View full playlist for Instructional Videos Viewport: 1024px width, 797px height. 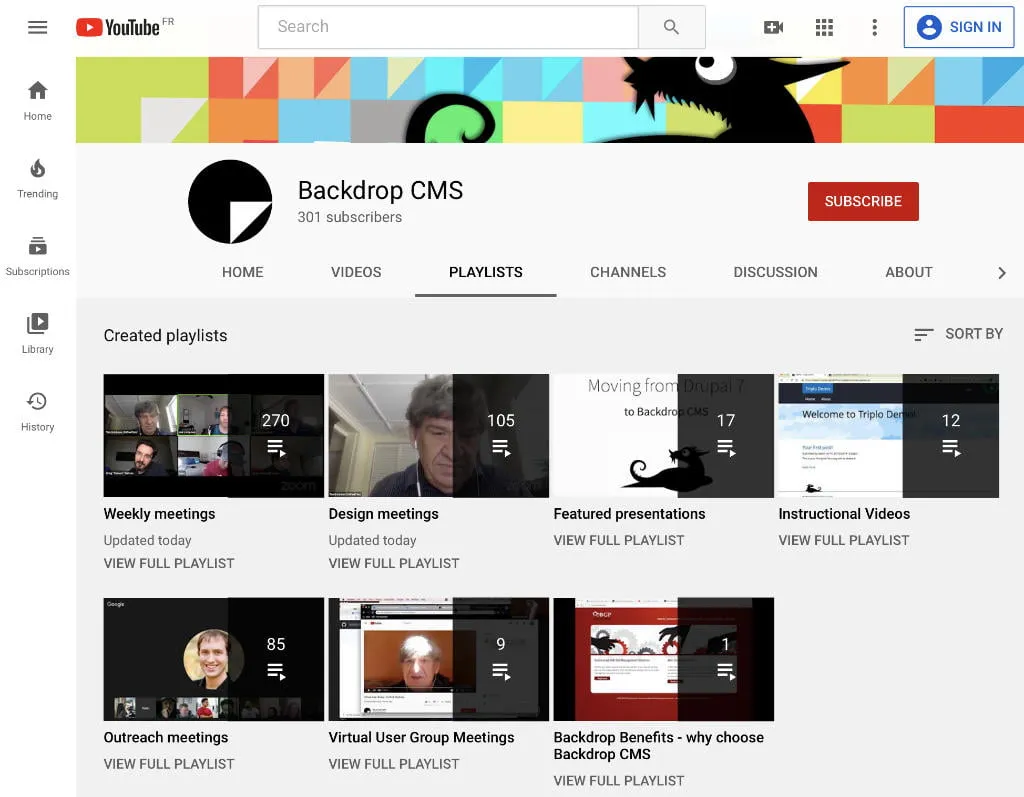tap(844, 541)
